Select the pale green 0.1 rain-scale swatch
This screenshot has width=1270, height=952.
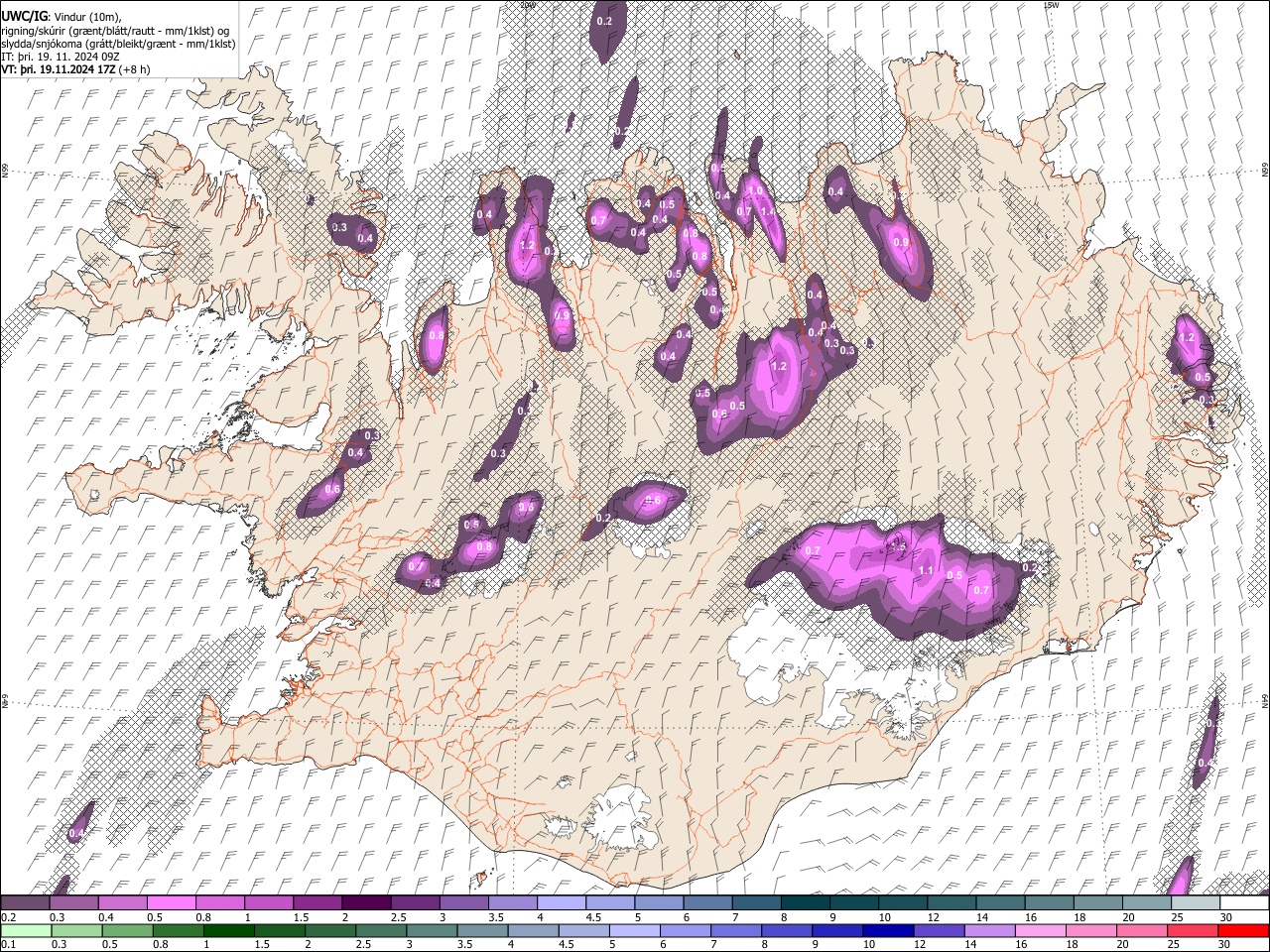[x=26, y=930]
